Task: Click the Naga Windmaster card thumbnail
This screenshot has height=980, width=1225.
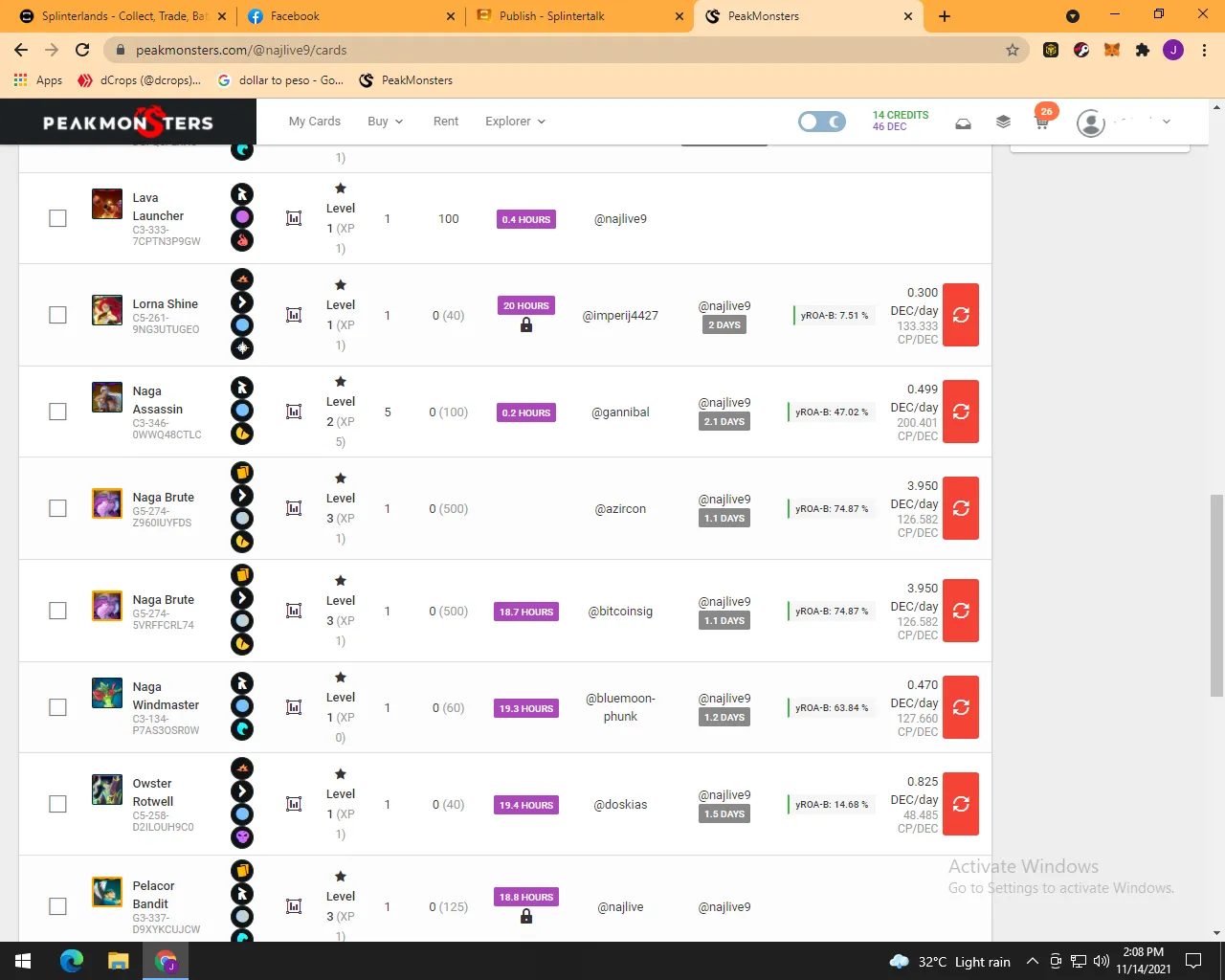Action: 107,693
